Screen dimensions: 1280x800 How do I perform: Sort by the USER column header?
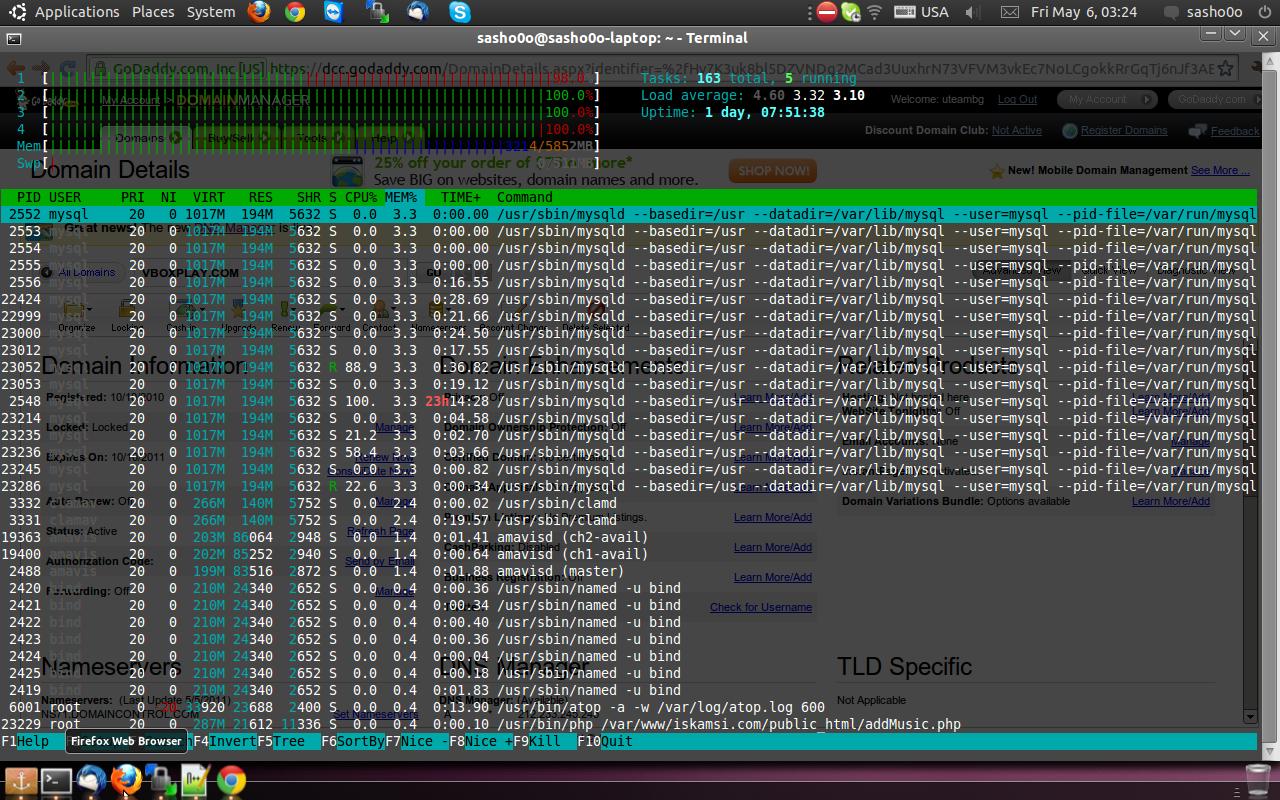coord(65,197)
